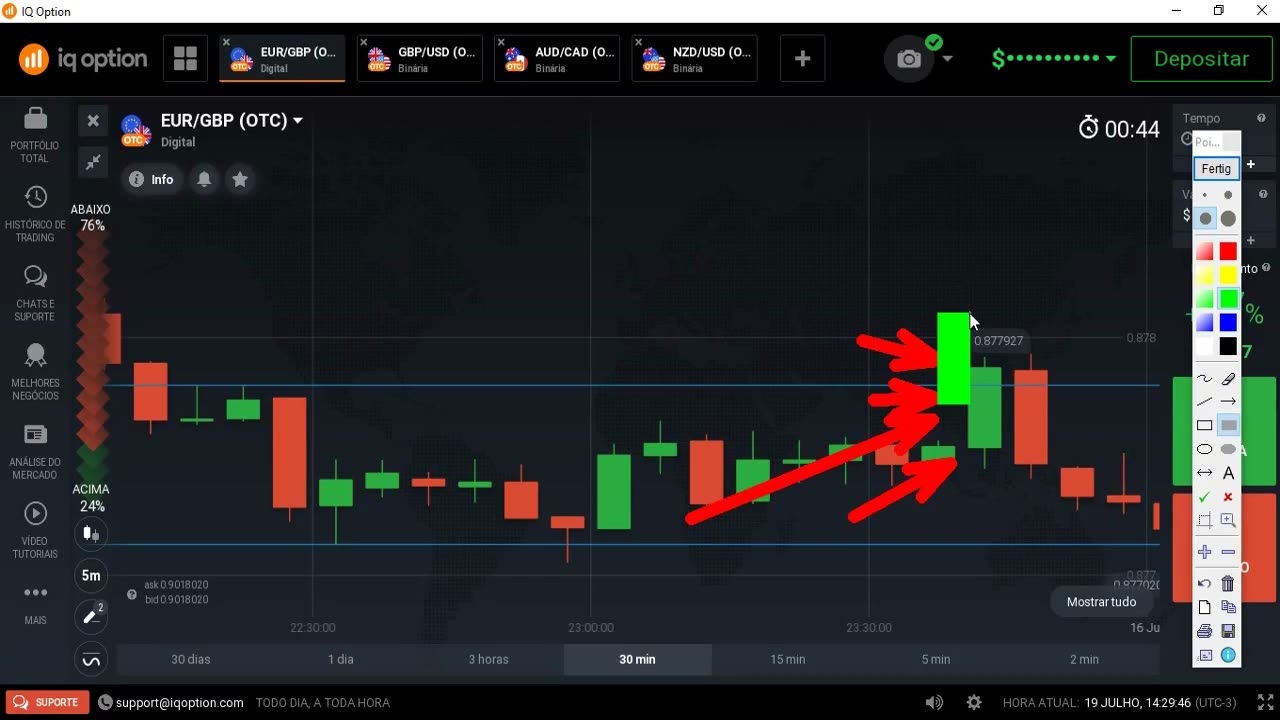Open the 5m candle interval selector

click(x=91, y=575)
